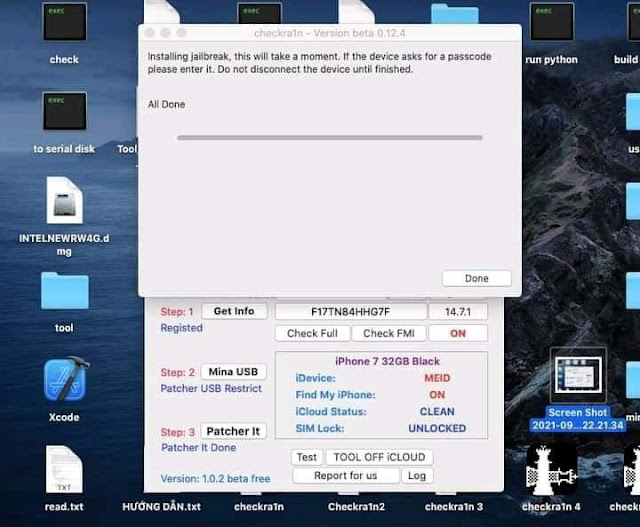This screenshot has width=640, height=527.
Task: Click the checkra1n 3 desktop label
Action: coord(454,507)
